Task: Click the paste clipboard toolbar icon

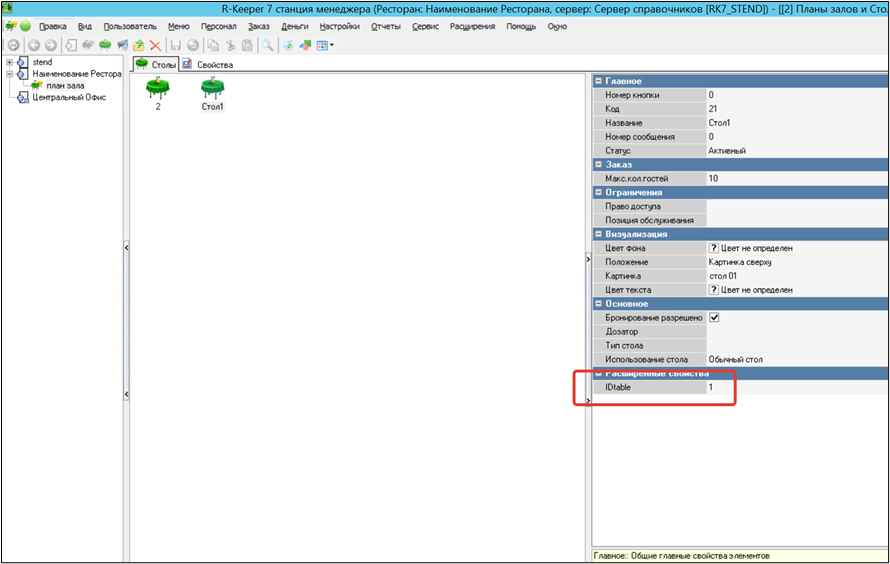Action: (246, 45)
